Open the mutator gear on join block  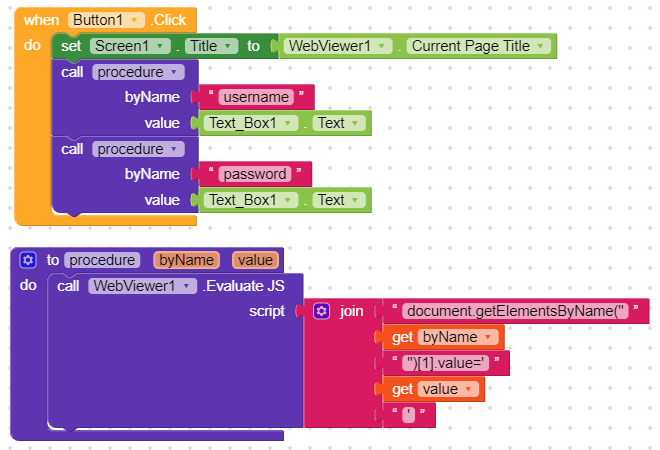(321, 311)
